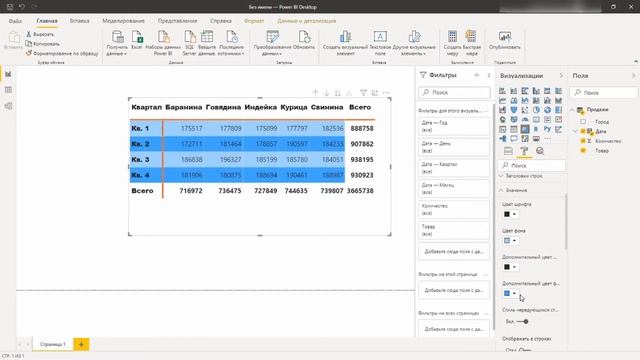Click Введите данные table icon
This screenshot has width=640, height=360.
pos(207,42)
